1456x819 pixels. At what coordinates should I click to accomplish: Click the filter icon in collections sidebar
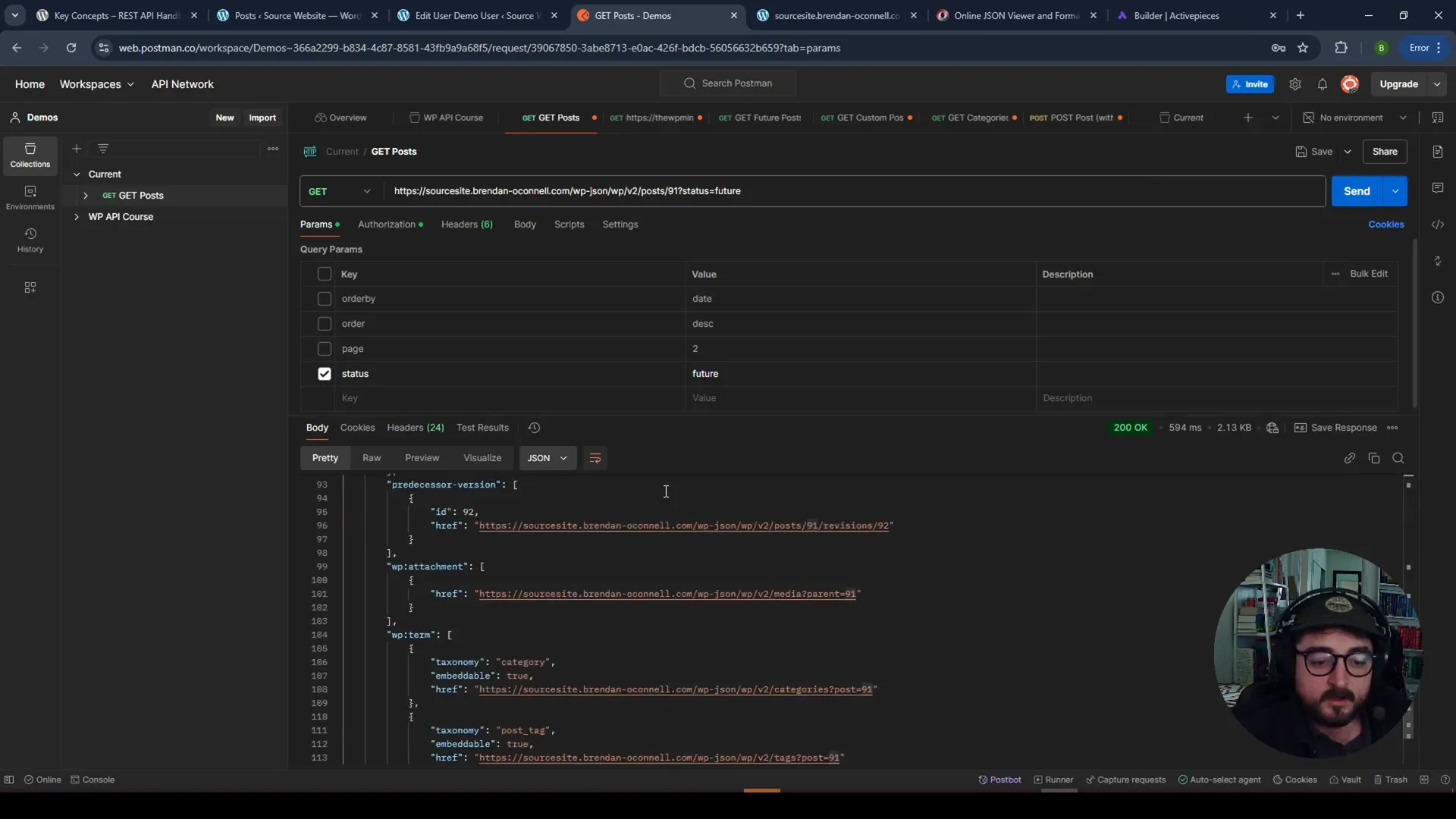tap(103, 149)
